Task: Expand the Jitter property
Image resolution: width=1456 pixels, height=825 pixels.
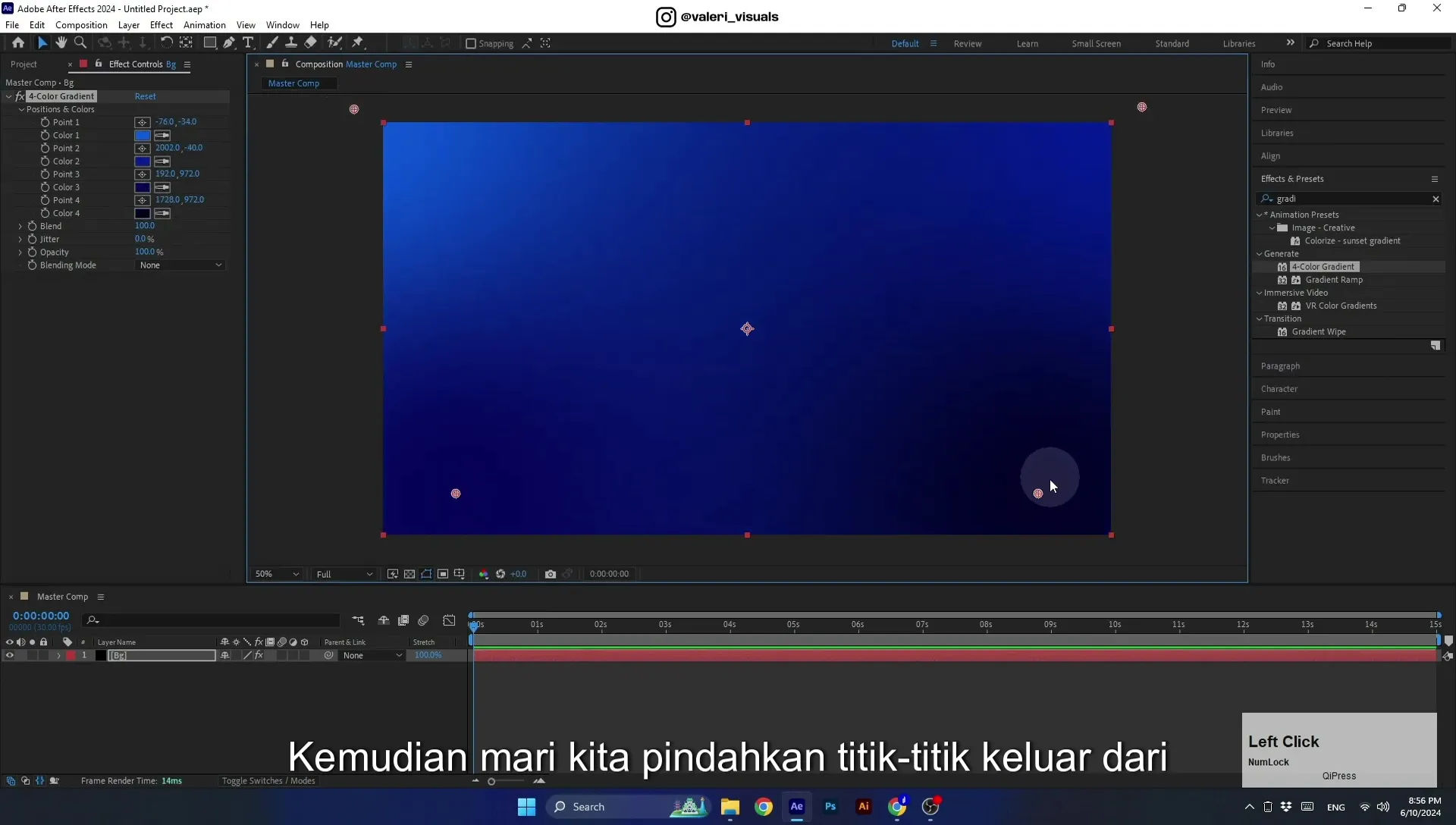Action: [20, 239]
